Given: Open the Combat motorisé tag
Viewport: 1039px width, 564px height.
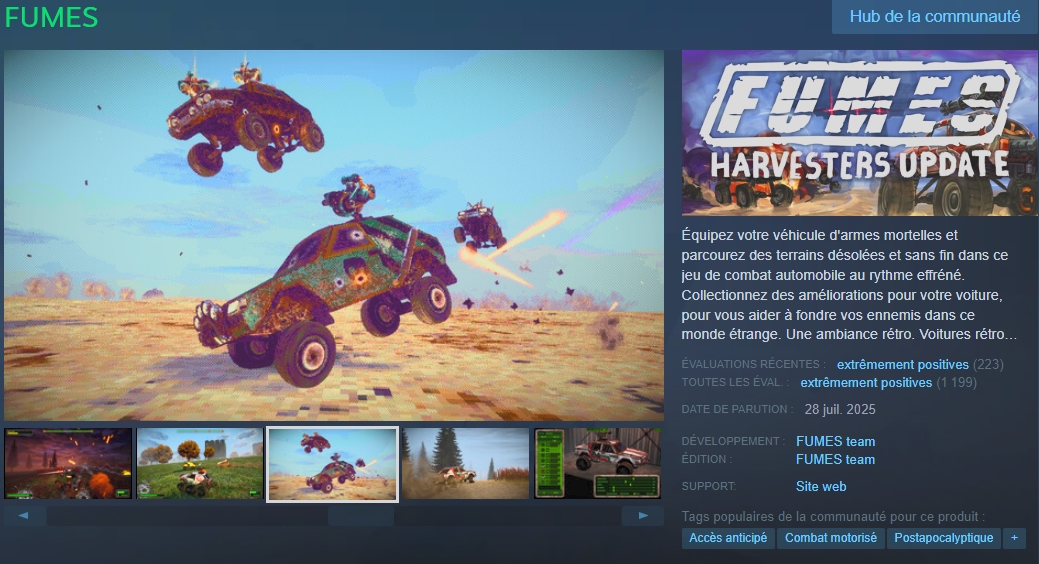Looking at the screenshot, I should (831, 537).
